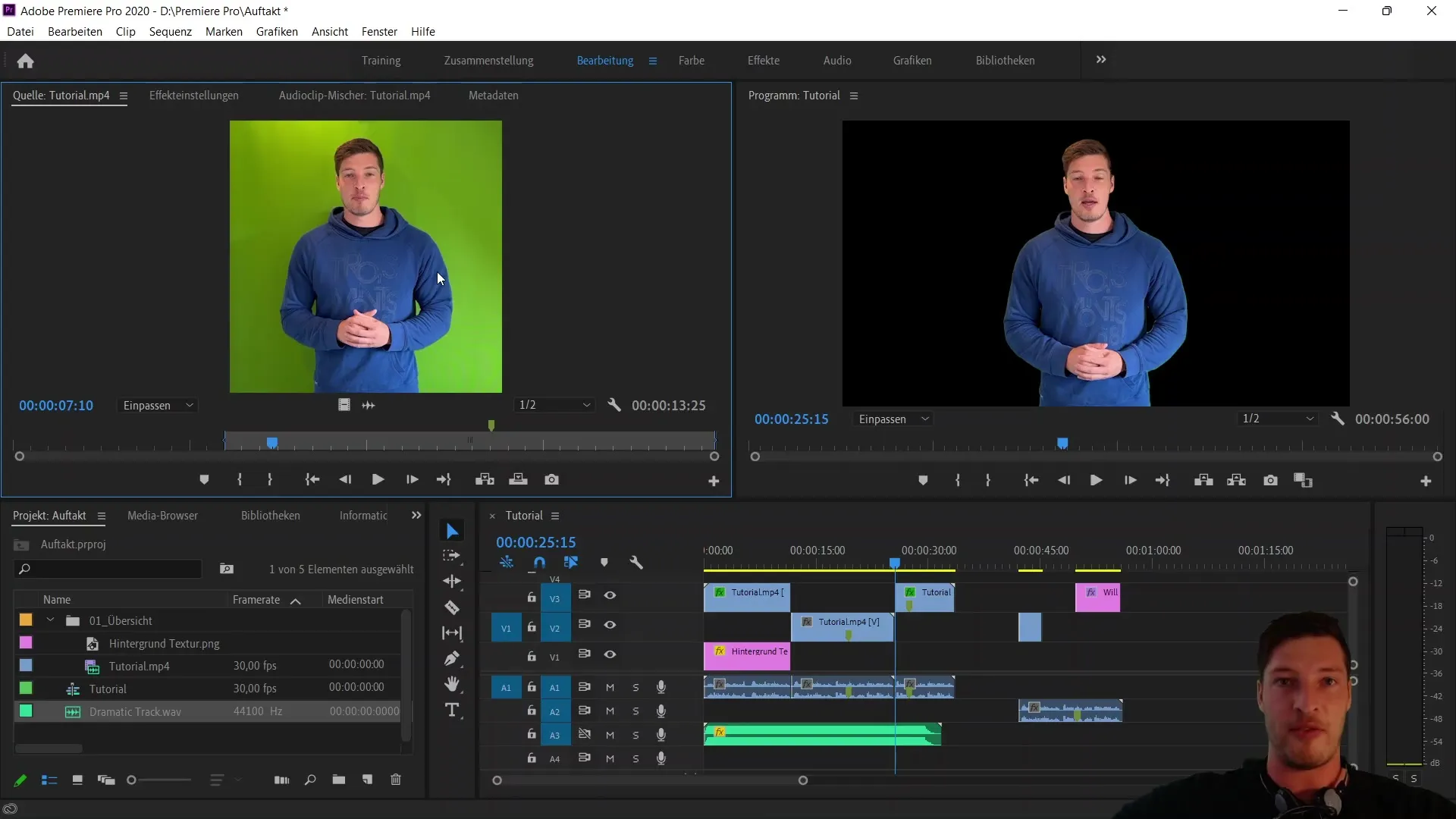Select the Hand tool

pyautogui.click(x=452, y=684)
